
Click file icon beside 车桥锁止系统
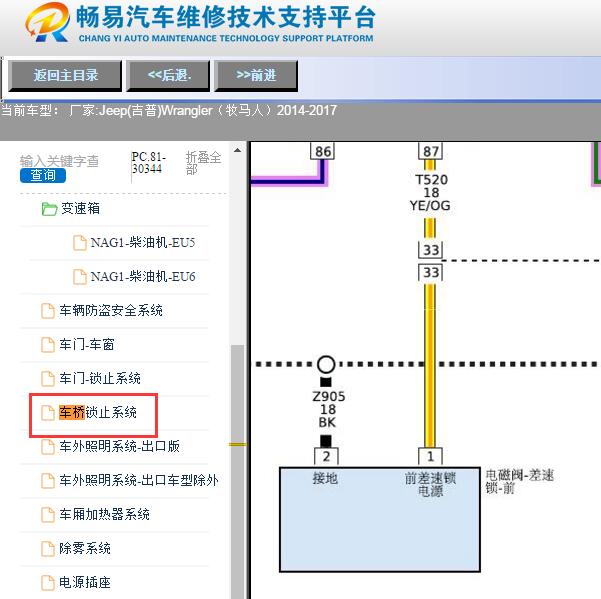point(48,413)
